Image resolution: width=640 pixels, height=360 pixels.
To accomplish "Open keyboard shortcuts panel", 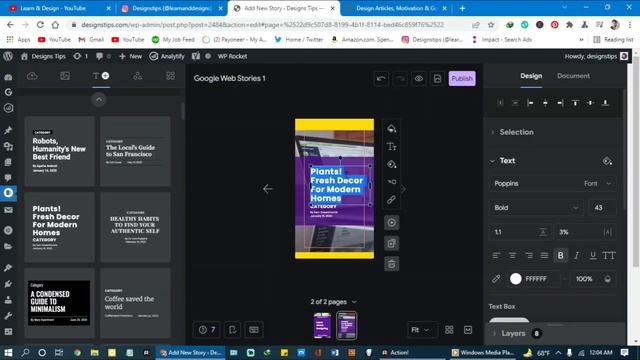I will point(254,330).
